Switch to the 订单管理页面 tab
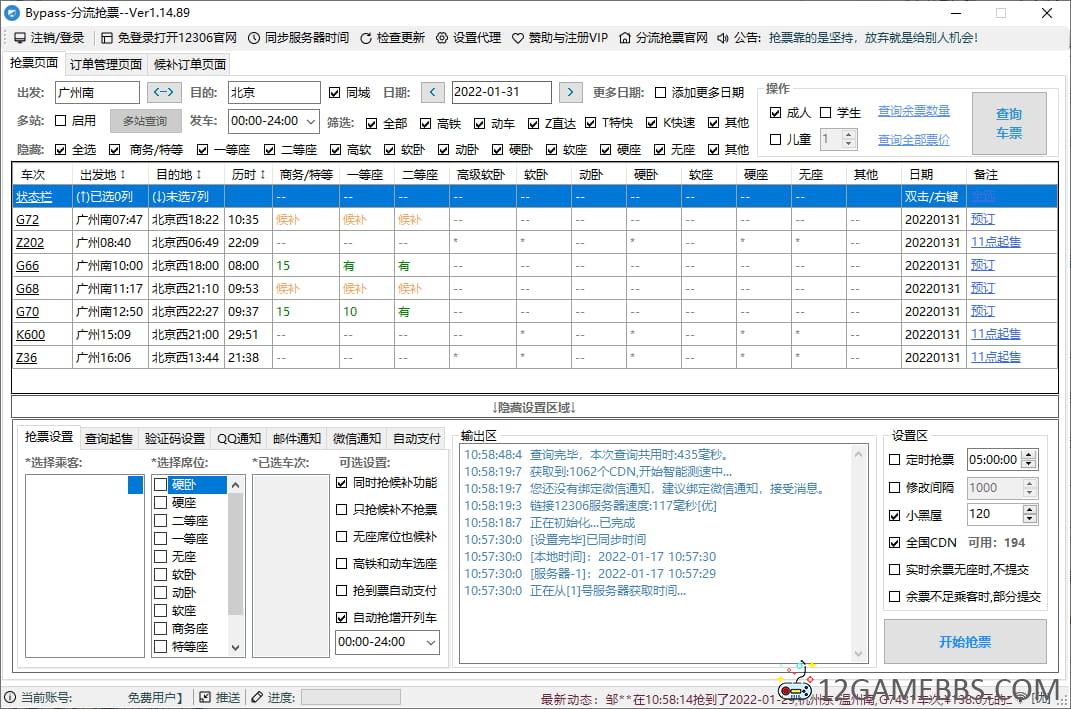 click(x=106, y=64)
